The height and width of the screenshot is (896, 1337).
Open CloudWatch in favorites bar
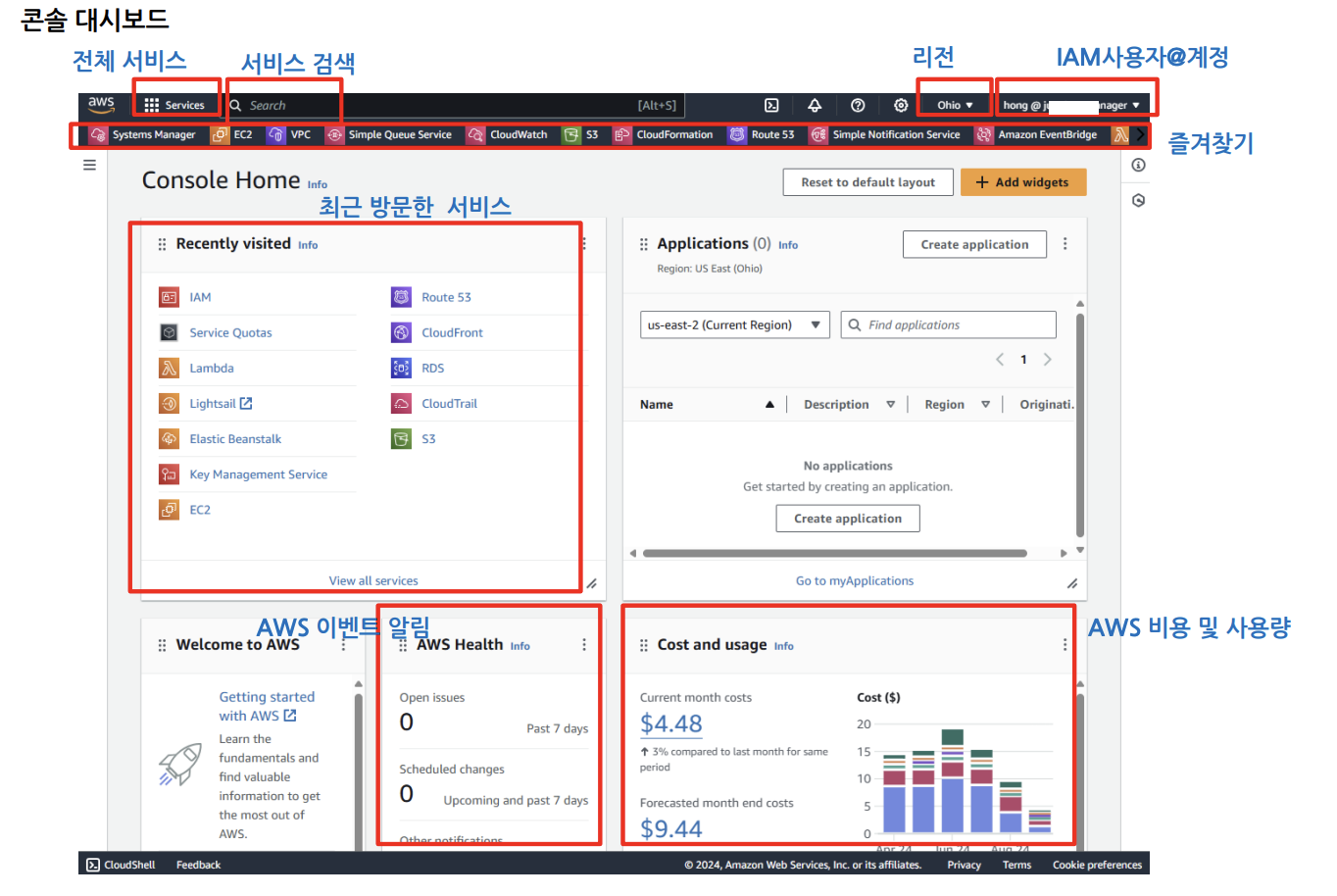click(508, 134)
